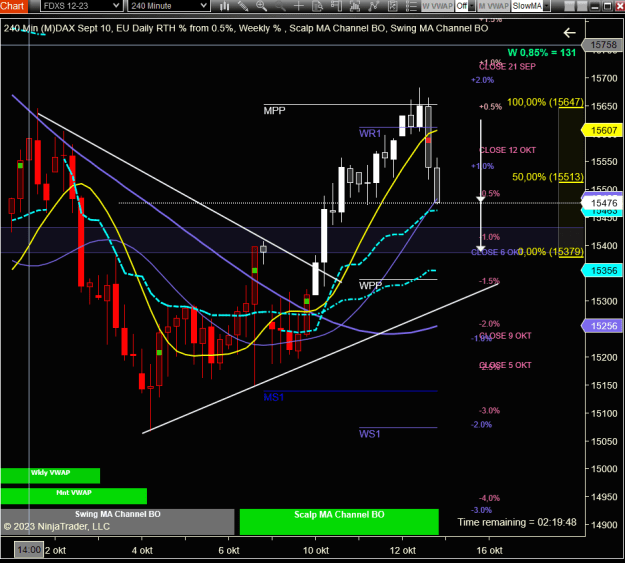Toggle the W VWAP toolbar button
625x563 pixels.
tap(437, 6)
